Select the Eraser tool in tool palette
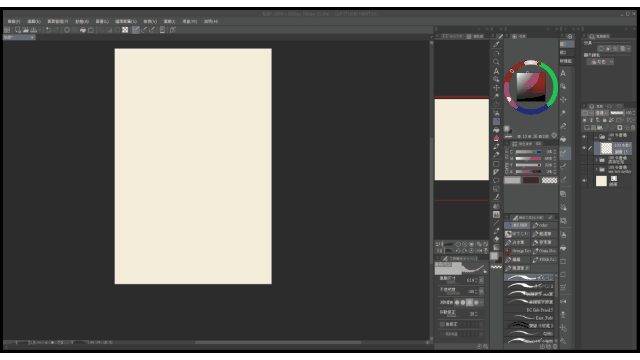This screenshot has width=640, height=360. point(496,138)
